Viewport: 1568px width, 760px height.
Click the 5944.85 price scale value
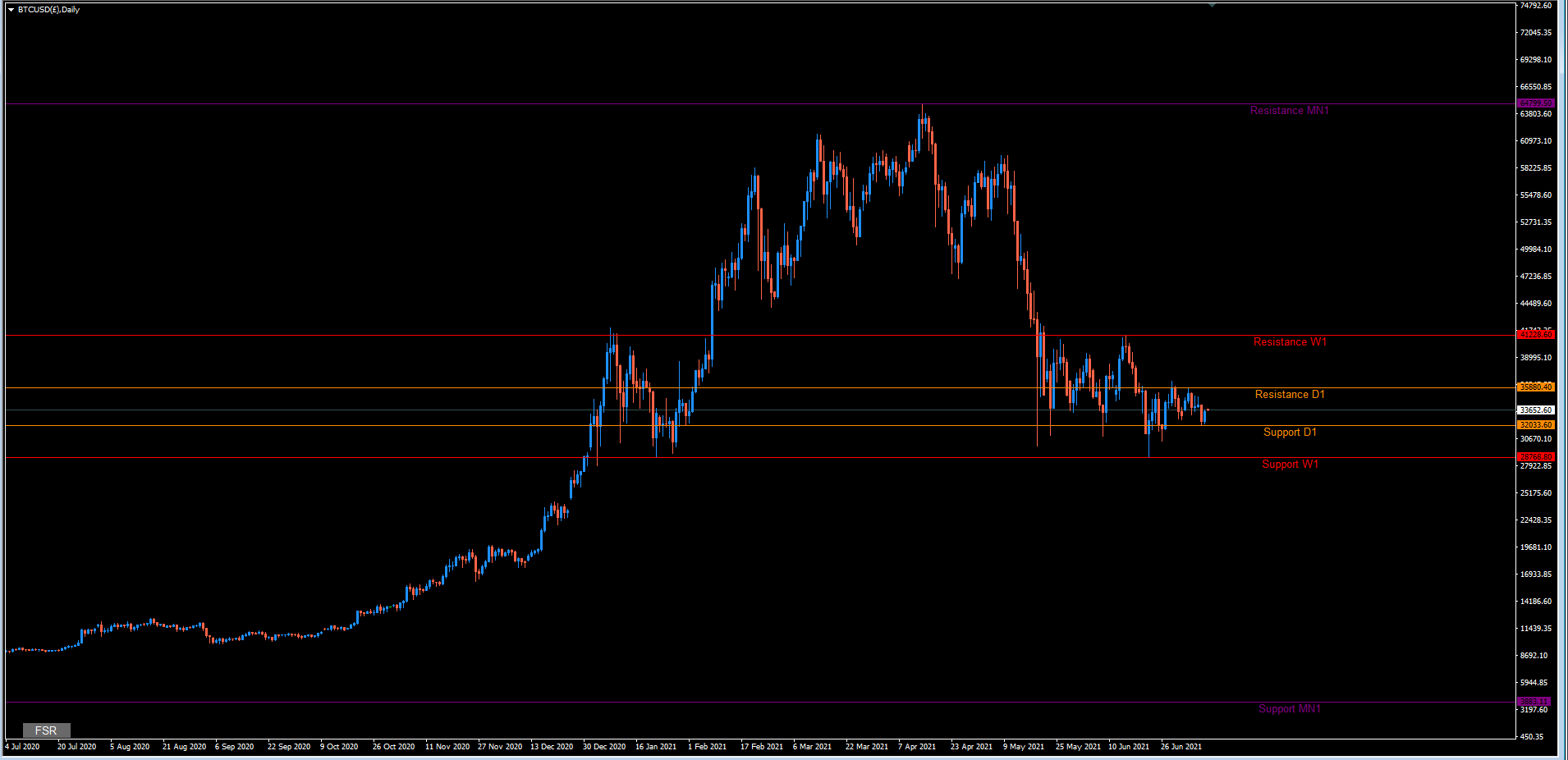pyautogui.click(x=1534, y=683)
